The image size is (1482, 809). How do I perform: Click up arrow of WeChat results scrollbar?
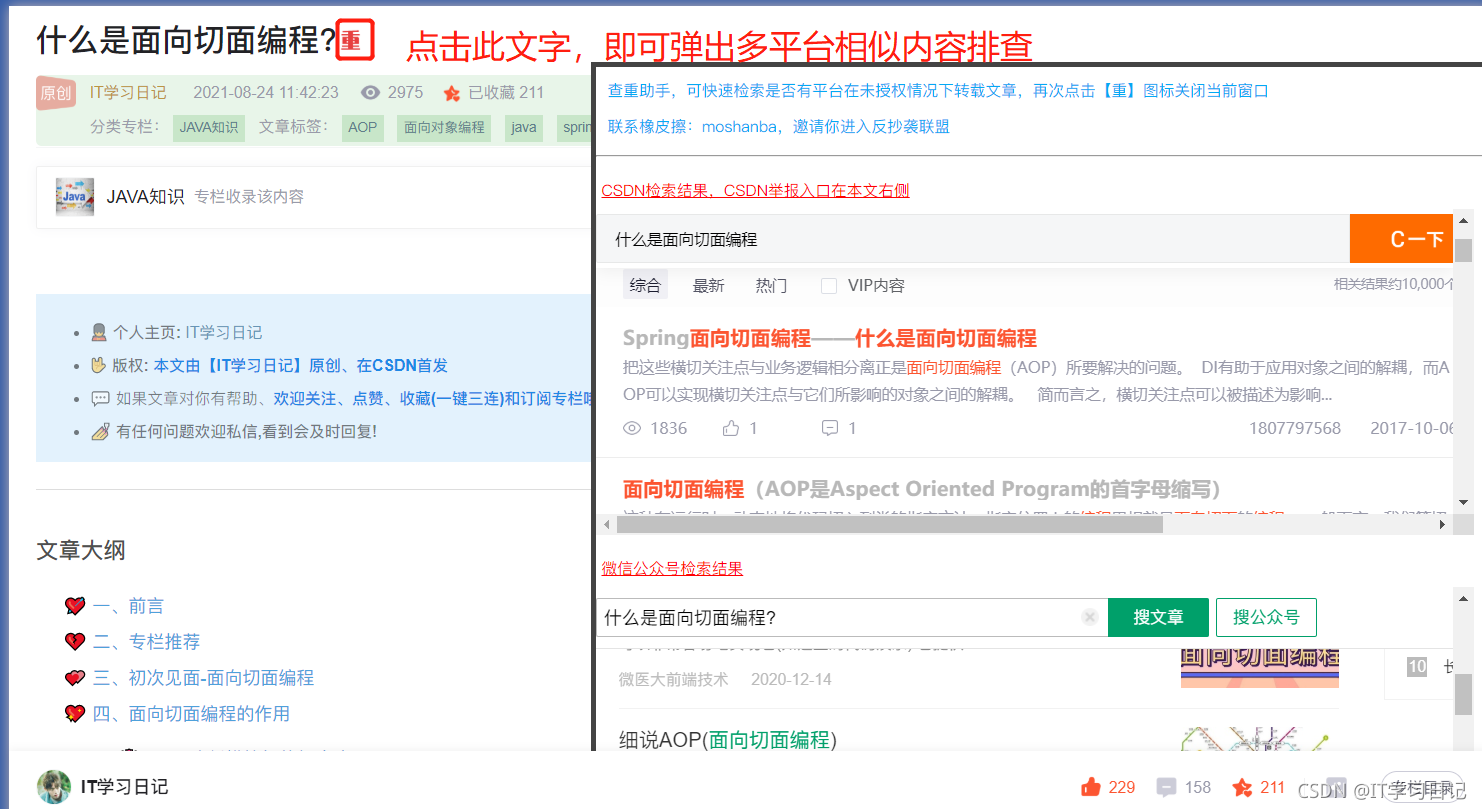(x=1463, y=597)
